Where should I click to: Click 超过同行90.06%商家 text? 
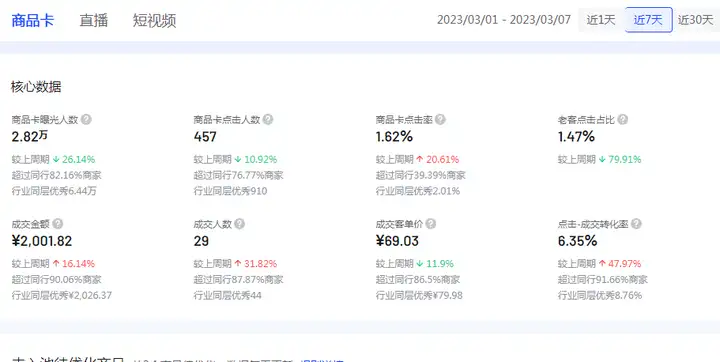56,280
